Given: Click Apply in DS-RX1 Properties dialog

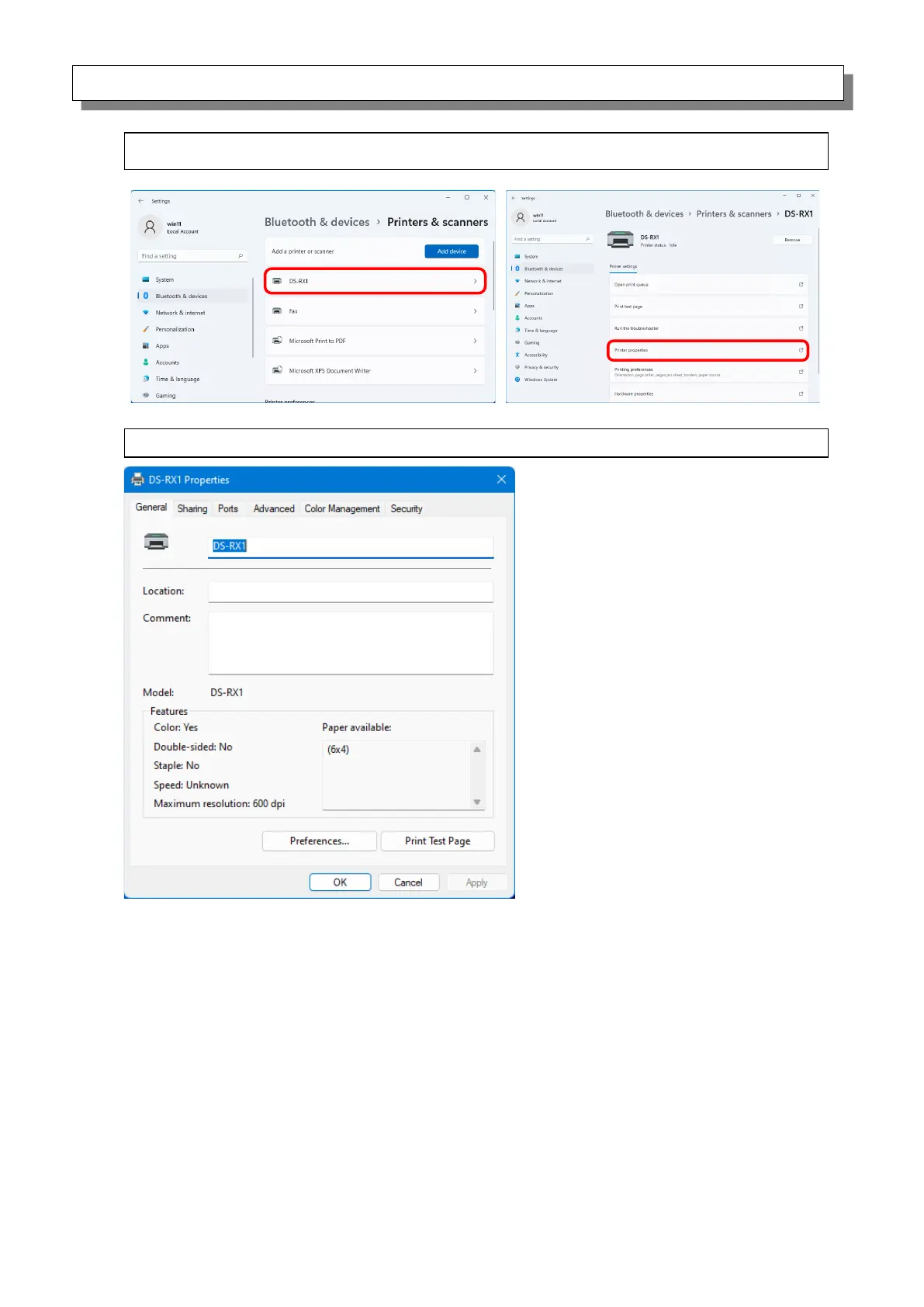Looking at the screenshot, I should (476, 882).
